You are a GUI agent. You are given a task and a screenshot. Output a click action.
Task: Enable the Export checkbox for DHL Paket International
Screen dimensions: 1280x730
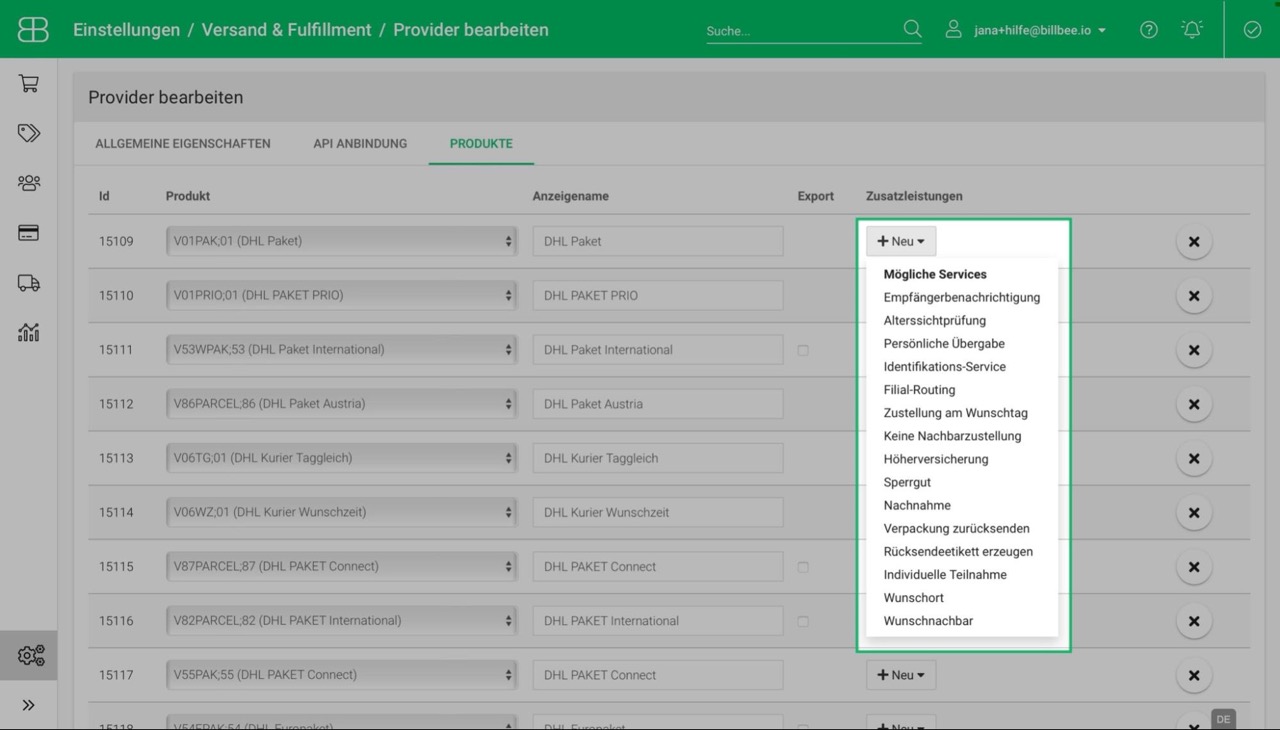click(803, 349)
